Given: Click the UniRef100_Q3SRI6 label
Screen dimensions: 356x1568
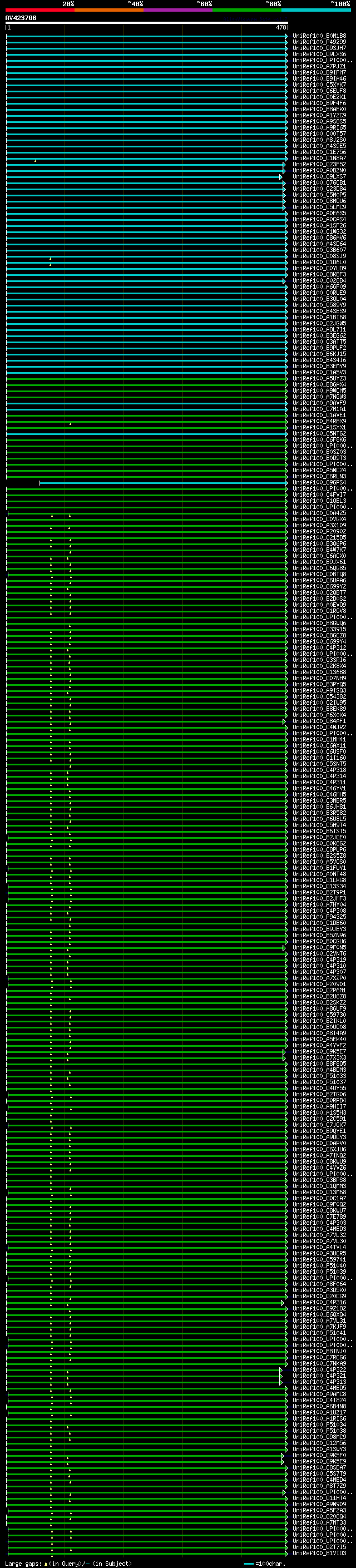Looking at the screenshot, I should pyautogui.click(x=319, y=660).
